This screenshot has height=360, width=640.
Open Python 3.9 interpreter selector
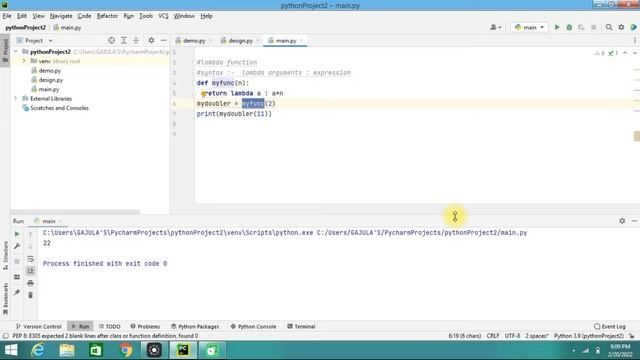(589, 336)
